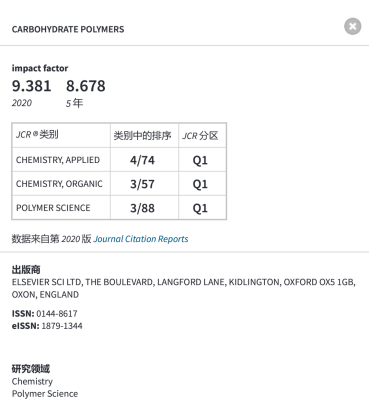Viewport: 369px width, 415px height.
Task: Click the Q1 quartile for Chemistry, Applied
Action: click(202, 160)
